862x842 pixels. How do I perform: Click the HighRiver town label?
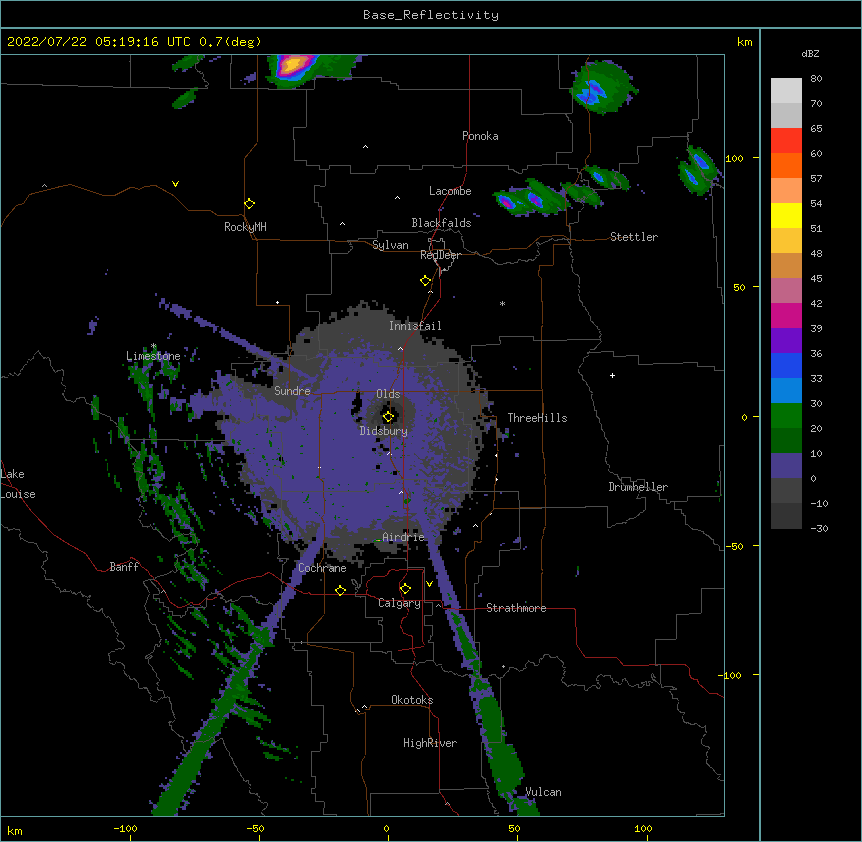430,743
